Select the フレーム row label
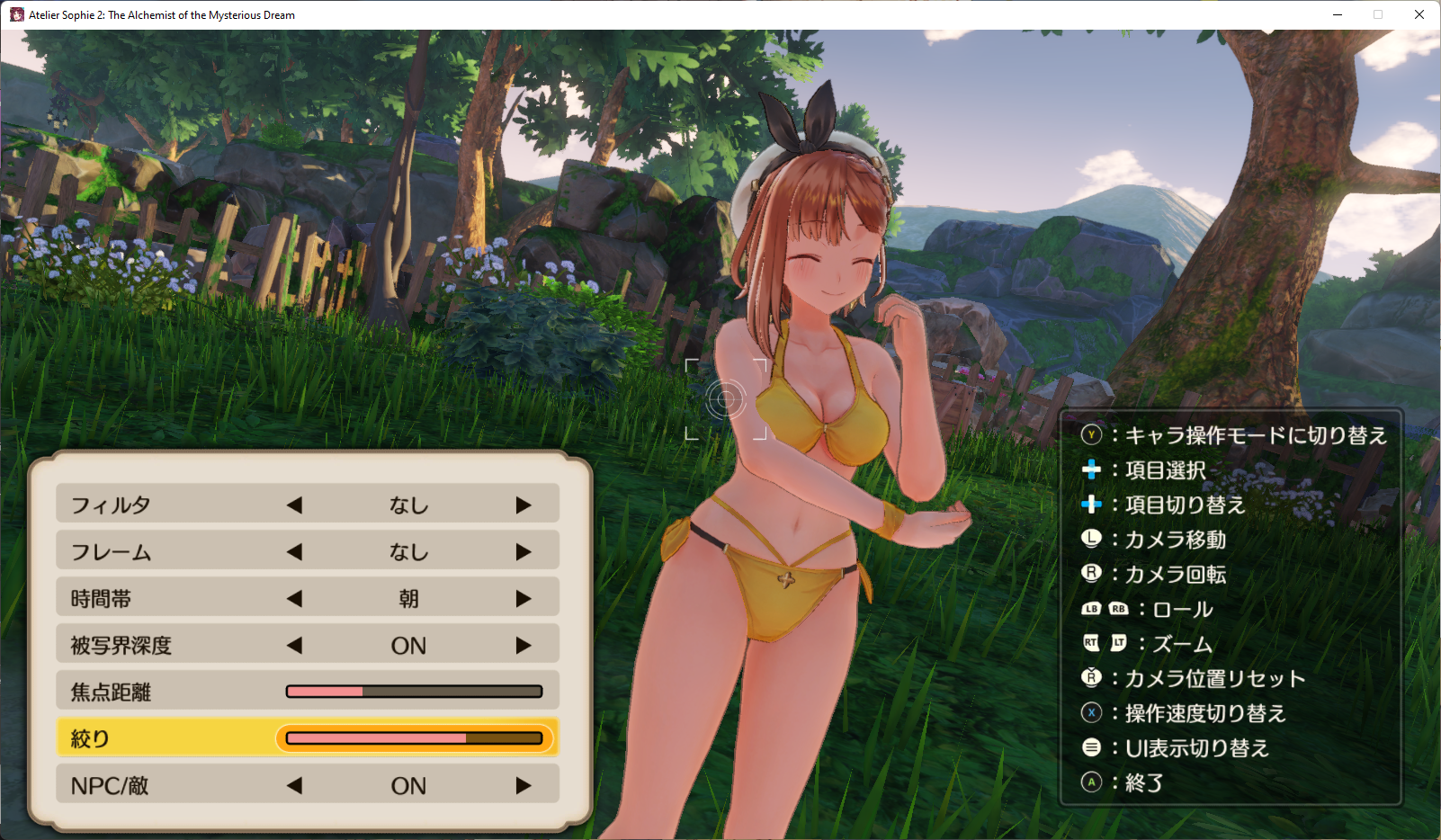The height and width of the screenshot is (840, 1441). [x=111, y=552]
